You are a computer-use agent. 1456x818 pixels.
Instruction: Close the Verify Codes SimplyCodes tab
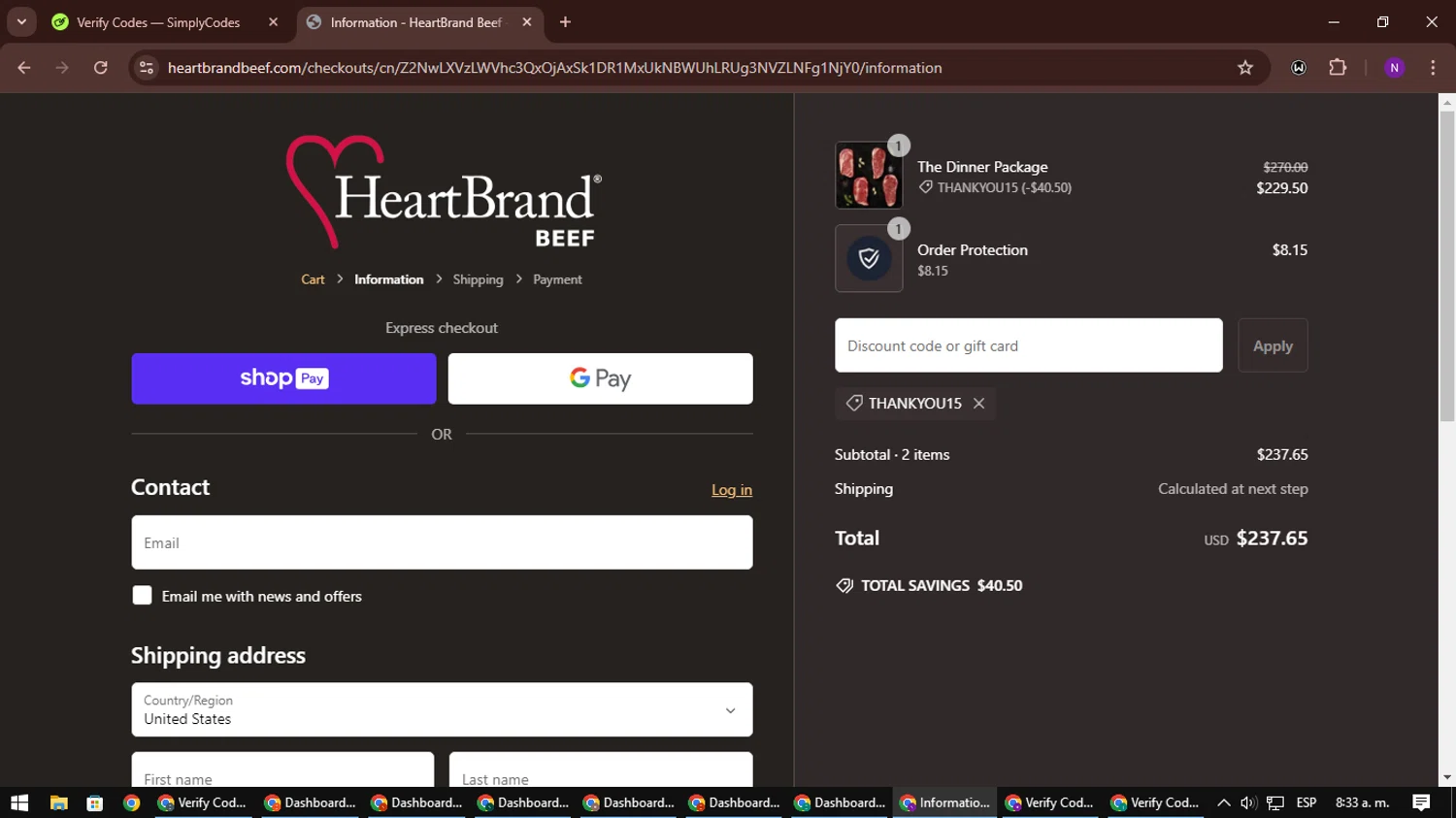tap(273, 22)
